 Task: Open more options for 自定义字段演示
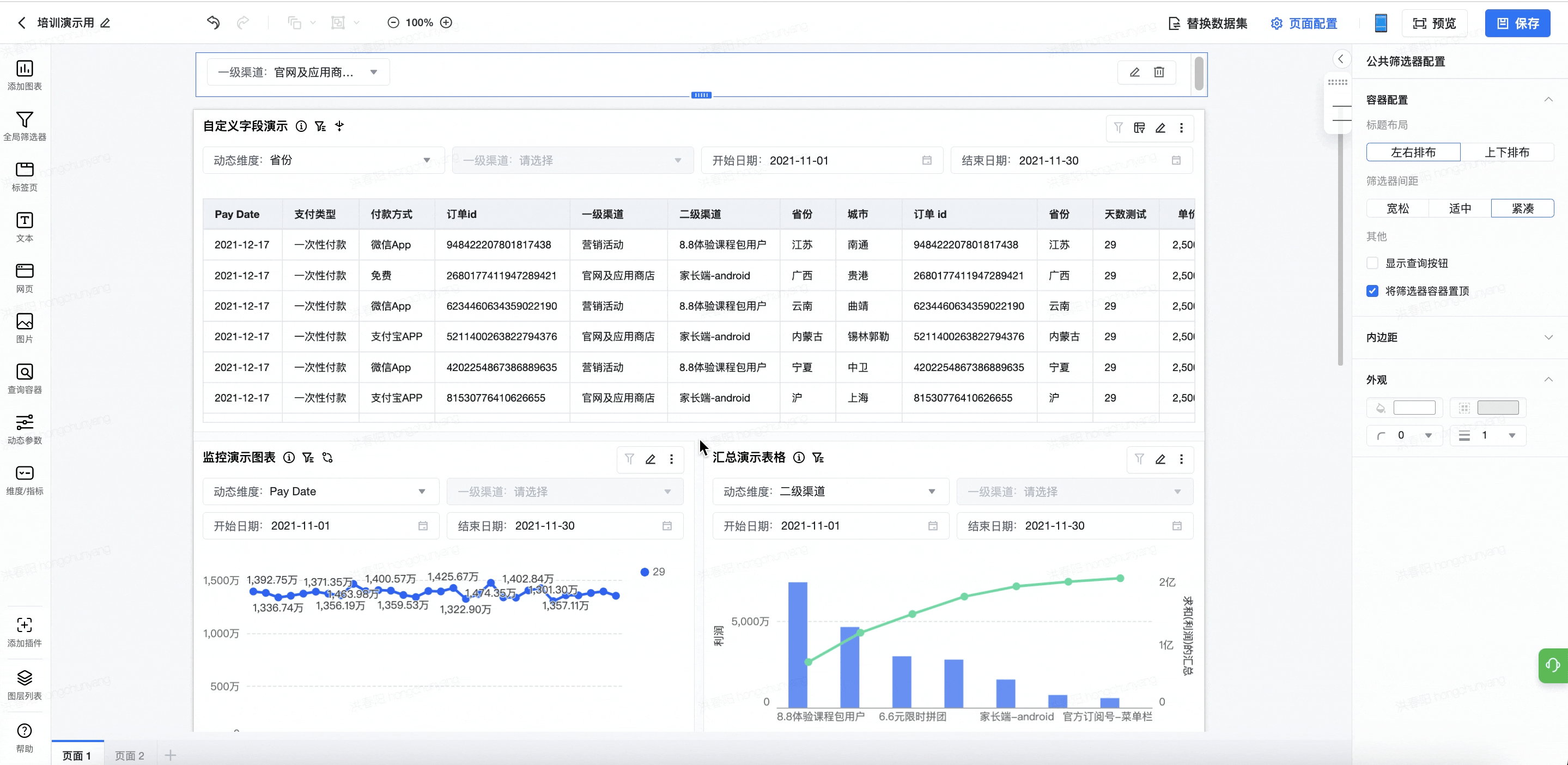1182,128
